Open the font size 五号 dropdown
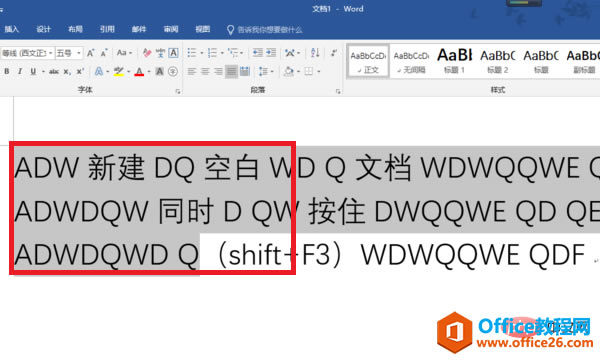 click(69, 53)
